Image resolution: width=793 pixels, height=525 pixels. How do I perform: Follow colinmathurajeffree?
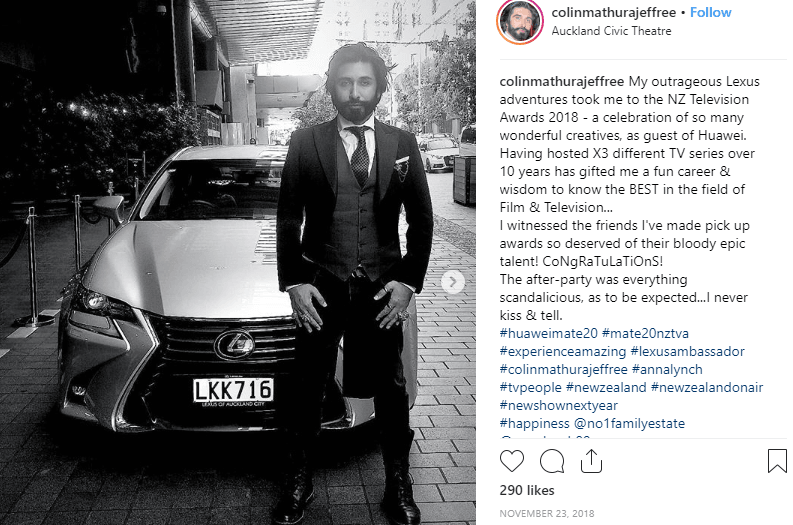pos(711,12)
